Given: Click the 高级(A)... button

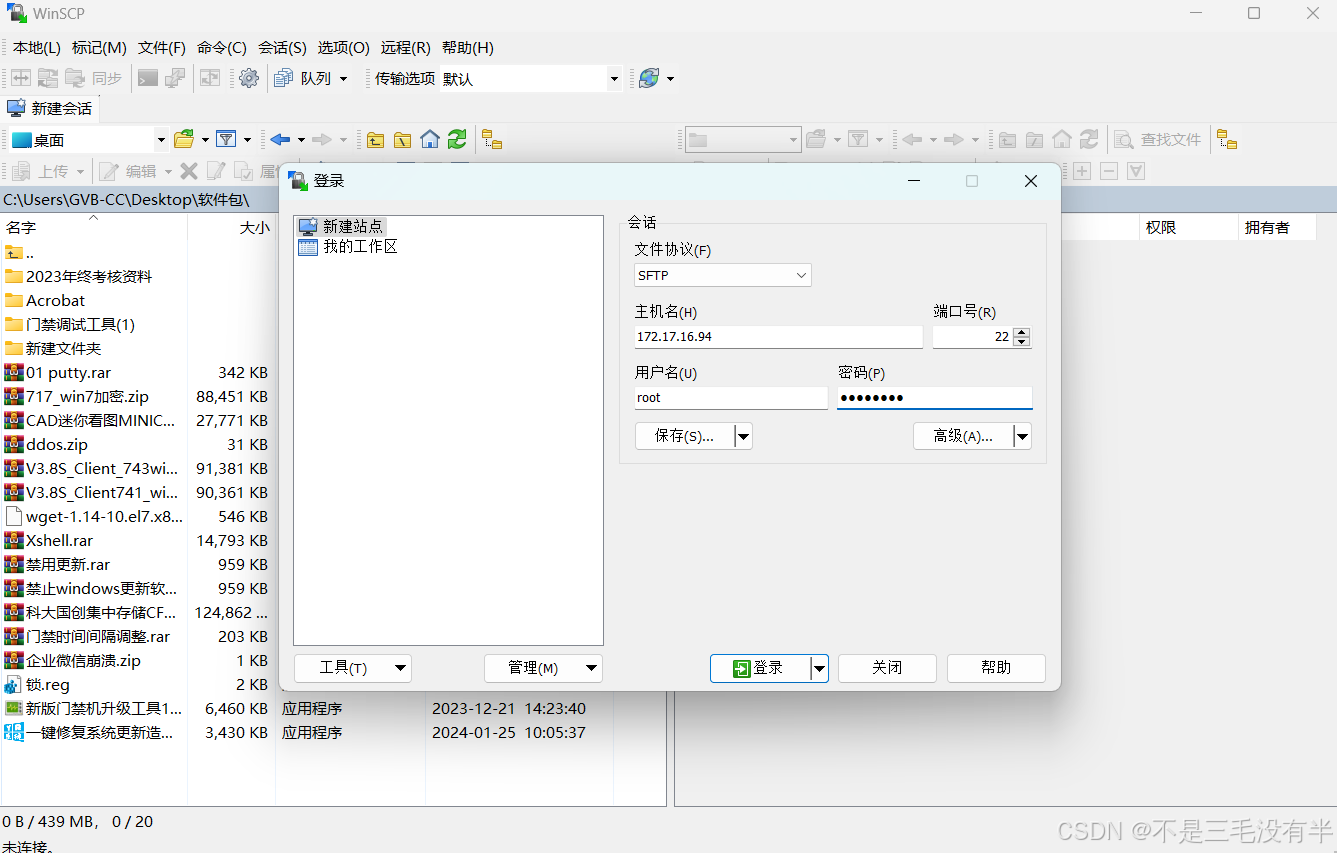Looking at the screenshot, I should pos(963,436).
